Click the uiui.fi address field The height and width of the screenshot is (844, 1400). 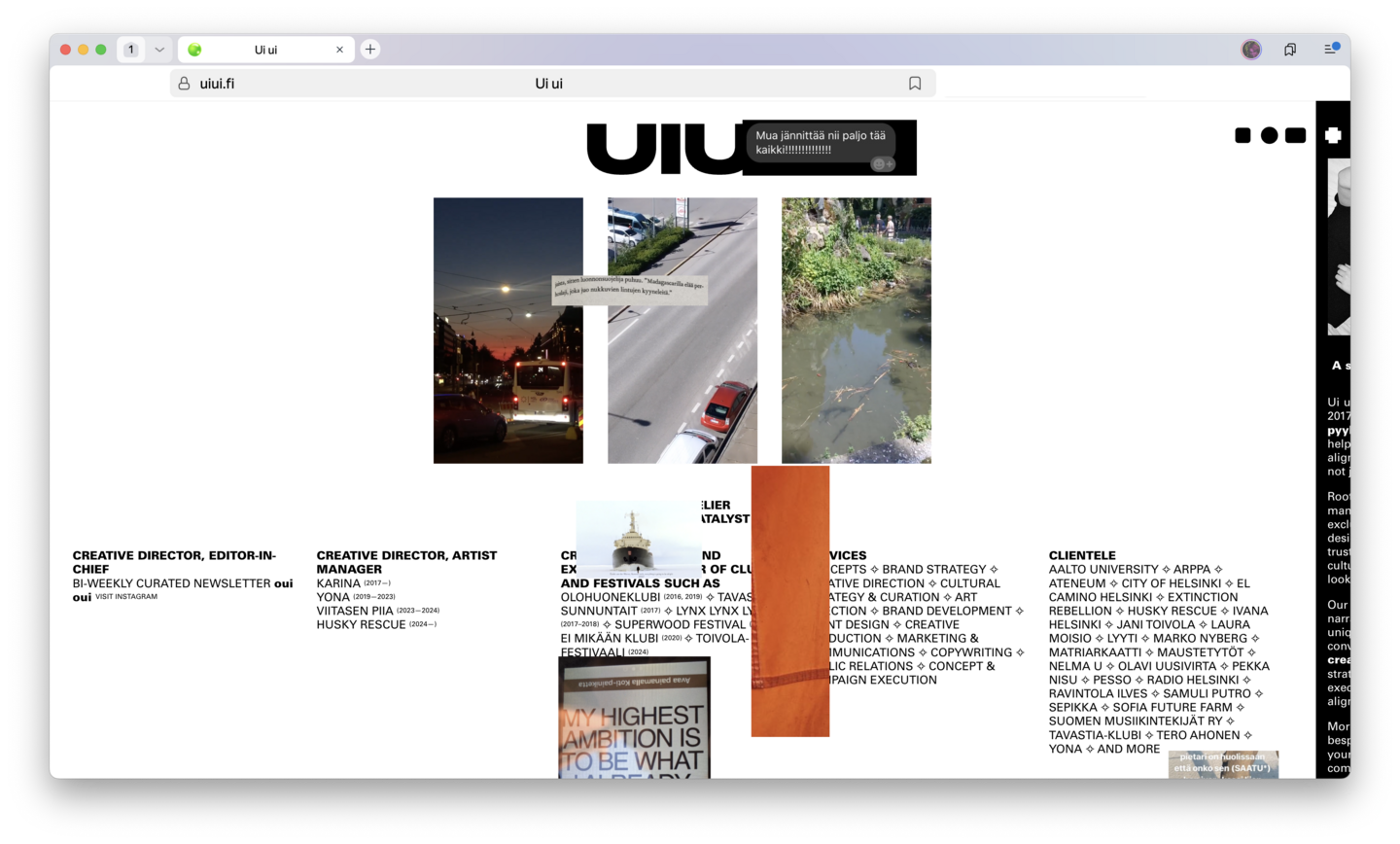click(x=552, y=84)
